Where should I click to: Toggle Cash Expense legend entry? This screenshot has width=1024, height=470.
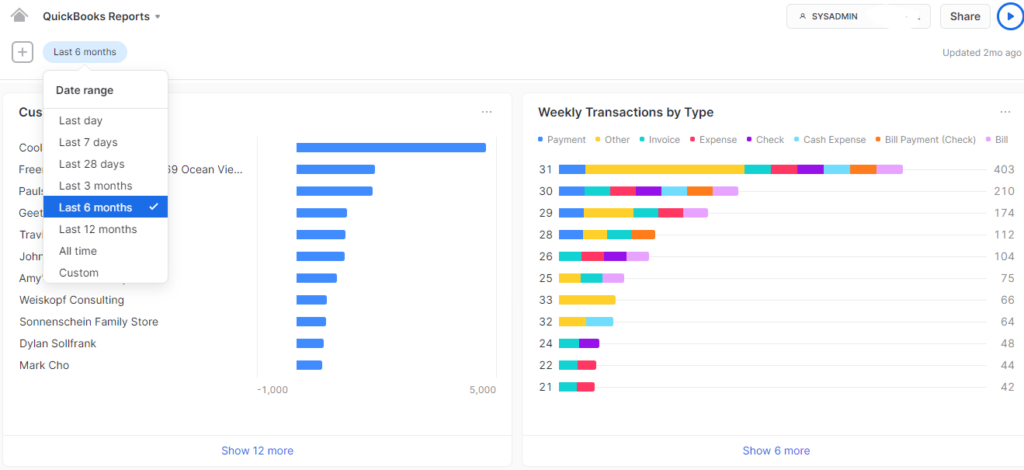pyautogui.click(x=829, y=140)
